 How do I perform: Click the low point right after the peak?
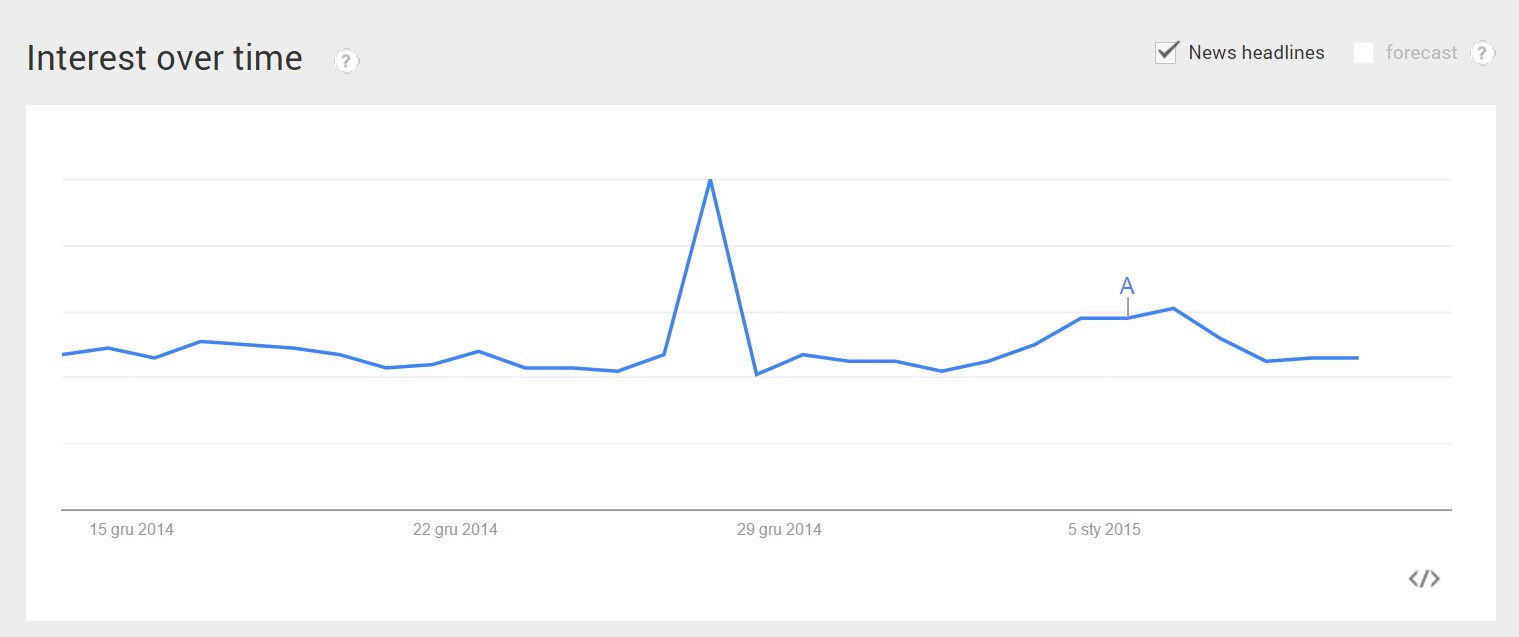pyautogui.click(x=756, y=375)
